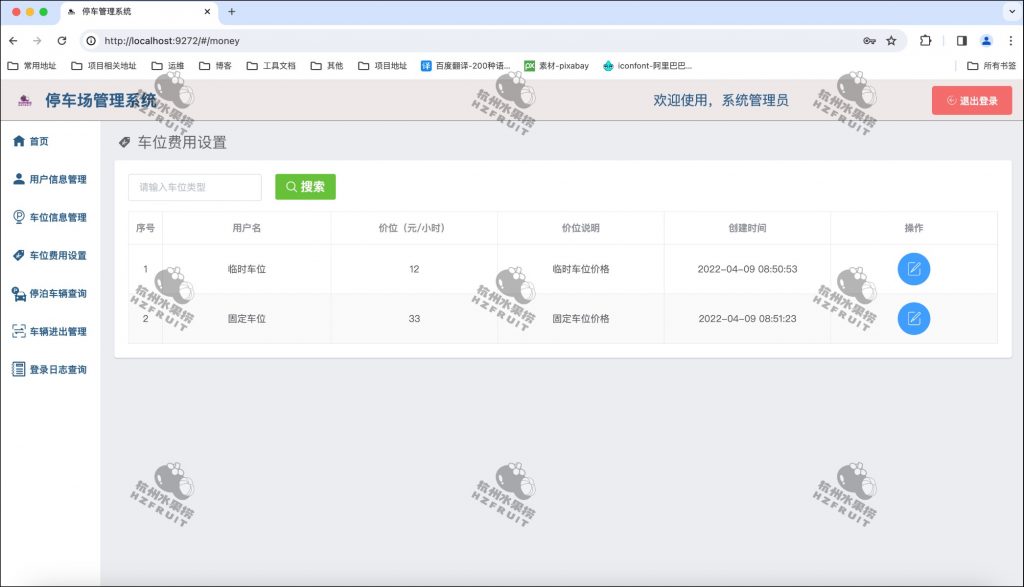
Task: Click the edit pencil icon for 固定车位
Action: click(913, 319)
